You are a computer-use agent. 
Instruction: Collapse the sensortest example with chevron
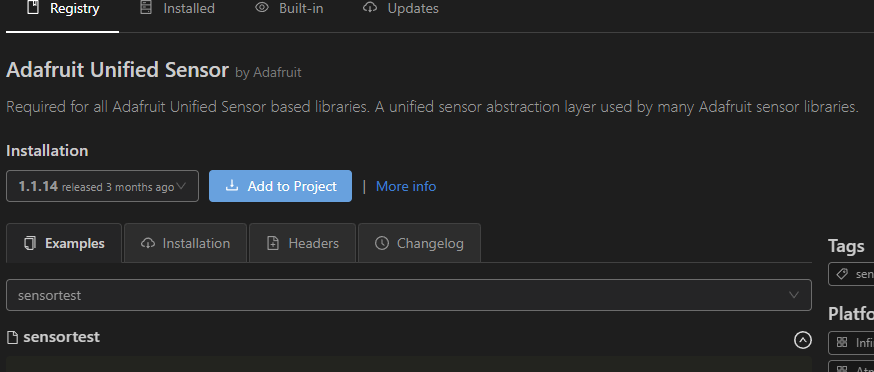[803, 340]
